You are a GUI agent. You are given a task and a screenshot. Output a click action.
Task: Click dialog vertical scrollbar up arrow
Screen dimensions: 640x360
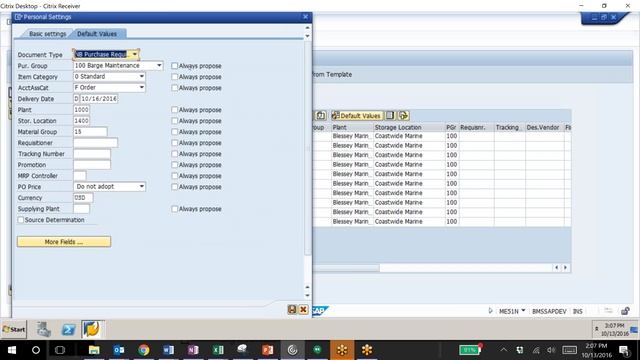click(x=307, y=27)
